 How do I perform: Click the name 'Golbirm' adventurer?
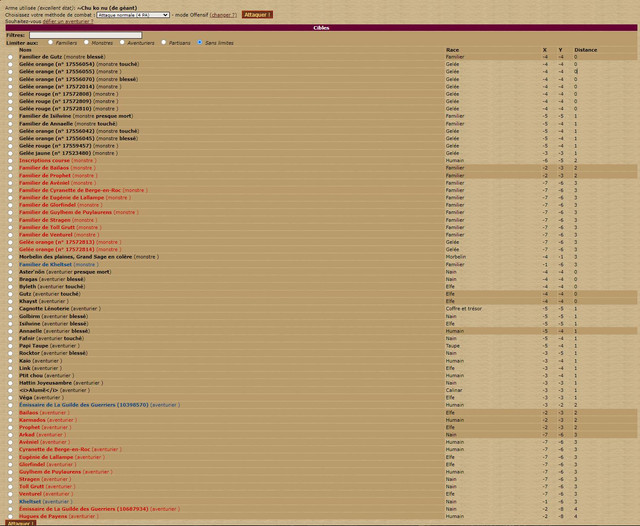pyautogui.click(x=30, y=316)
